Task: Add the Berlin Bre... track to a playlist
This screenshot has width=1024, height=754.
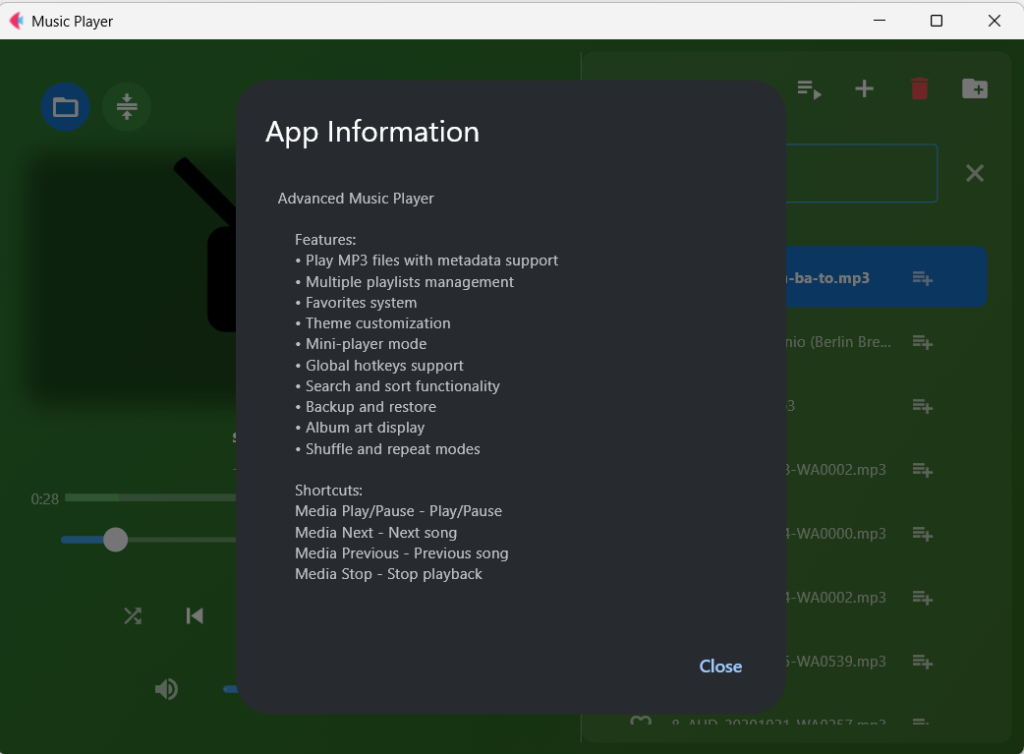Action: pos(922,342)
